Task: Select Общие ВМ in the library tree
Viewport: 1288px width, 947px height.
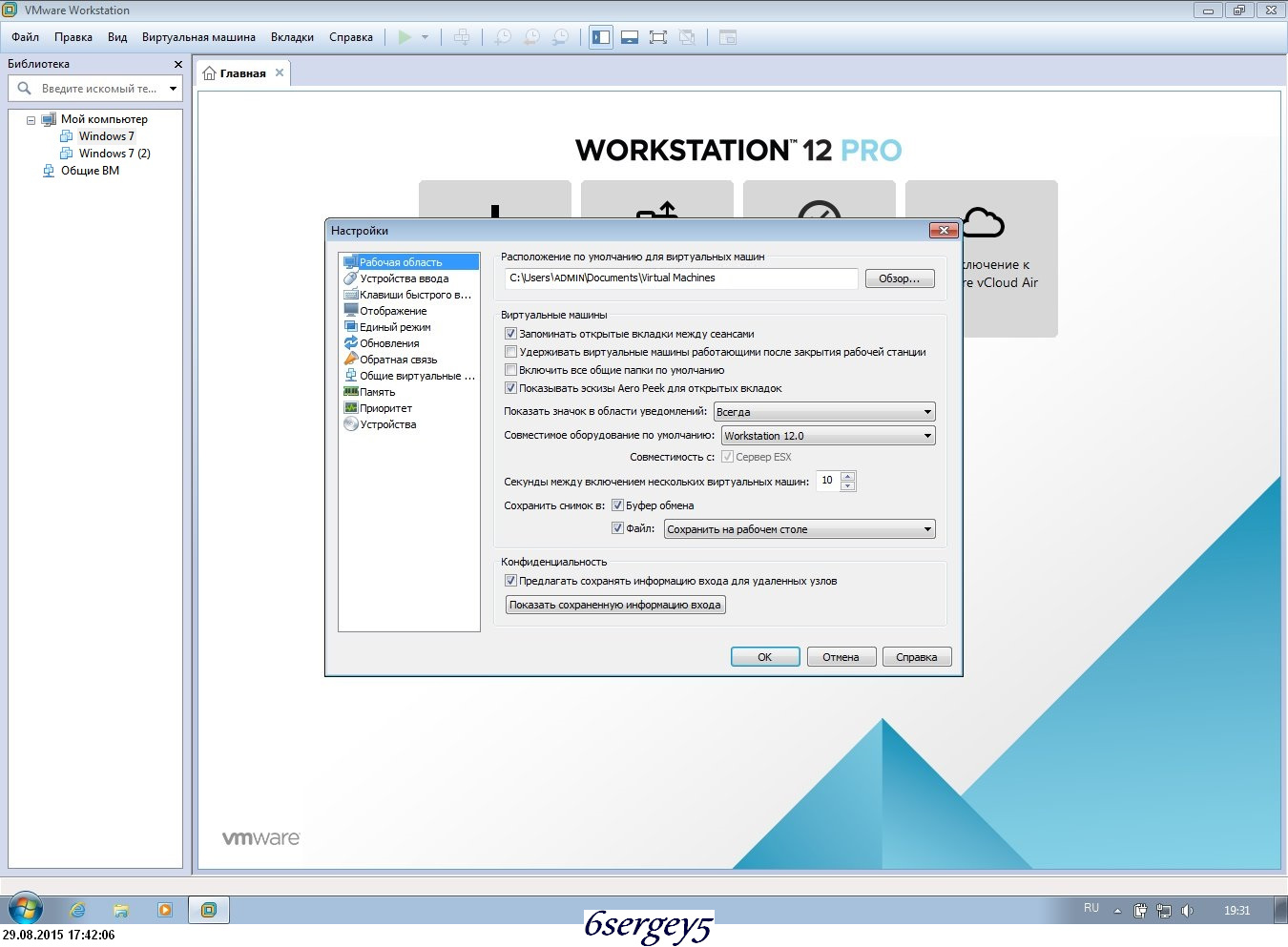Action: coord(90,170)
